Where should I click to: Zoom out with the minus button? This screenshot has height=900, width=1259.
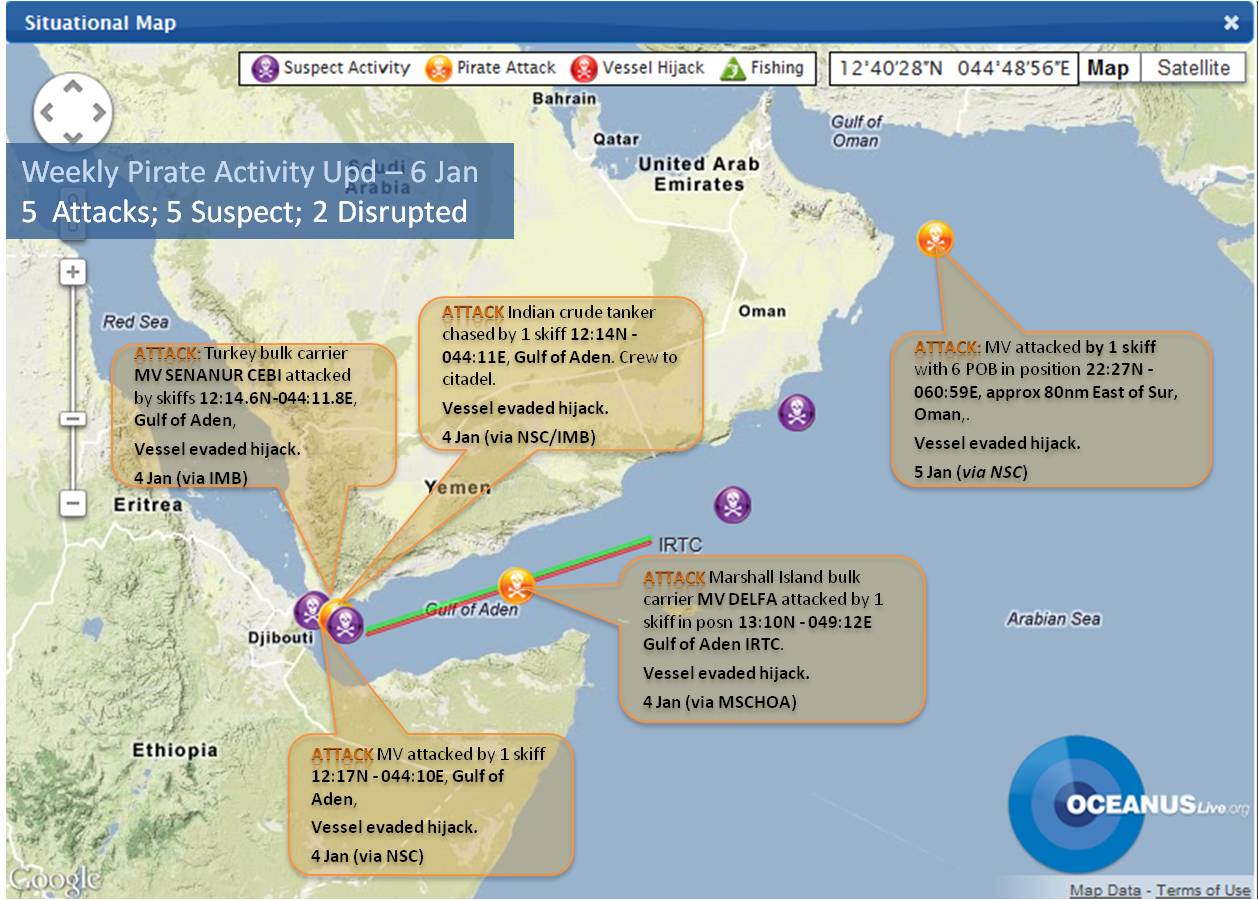(73, 503)
